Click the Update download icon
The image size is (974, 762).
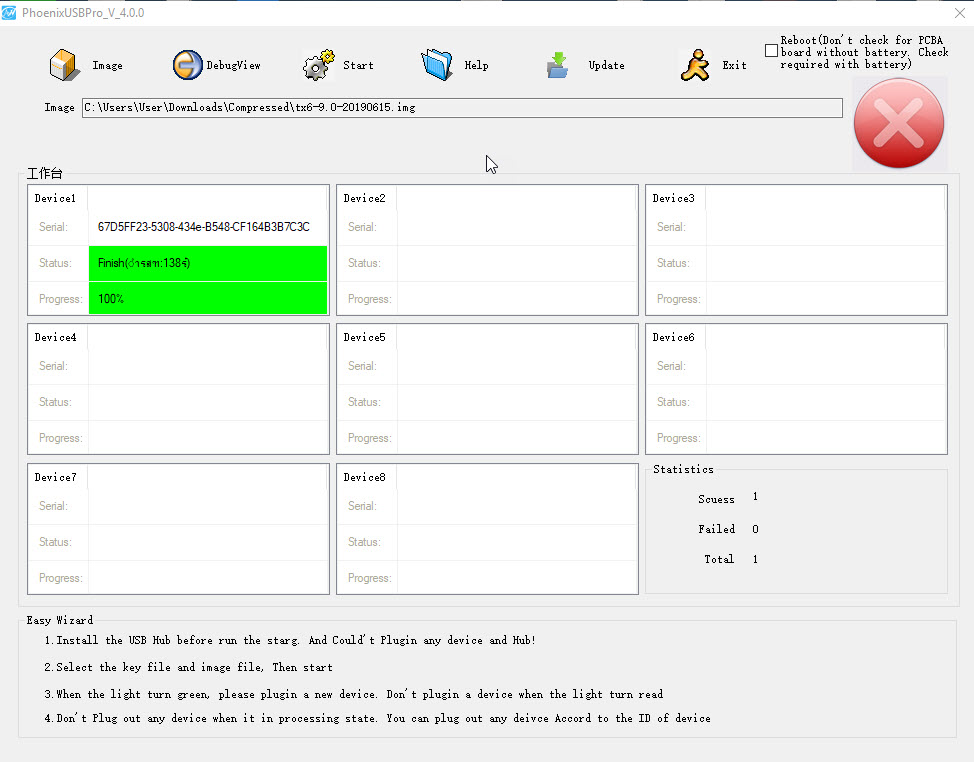[557, 65]
